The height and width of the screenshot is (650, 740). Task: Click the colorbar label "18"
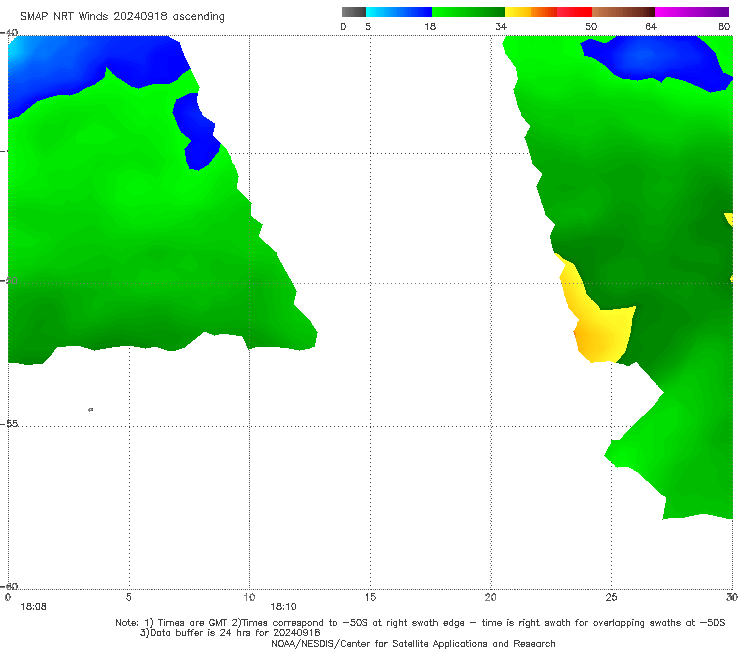[x=430, y=27]
